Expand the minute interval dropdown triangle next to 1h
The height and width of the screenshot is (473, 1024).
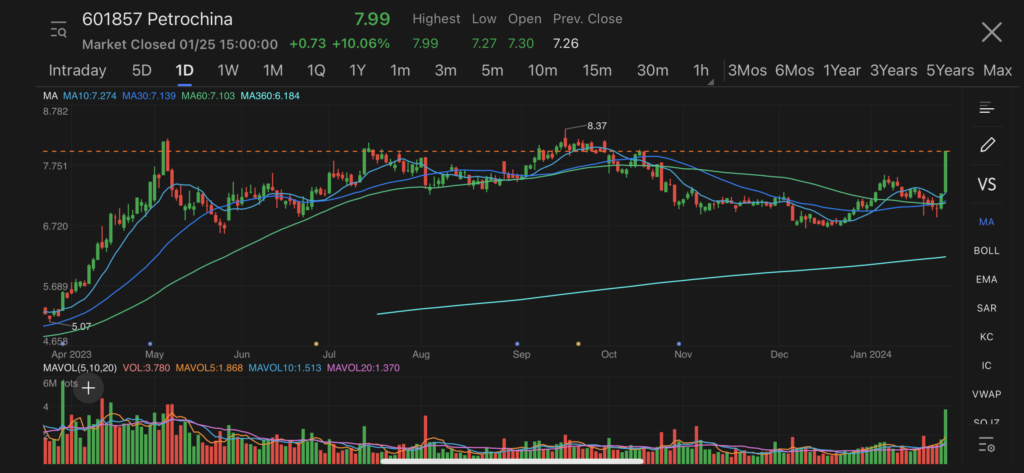pos(711,82)
